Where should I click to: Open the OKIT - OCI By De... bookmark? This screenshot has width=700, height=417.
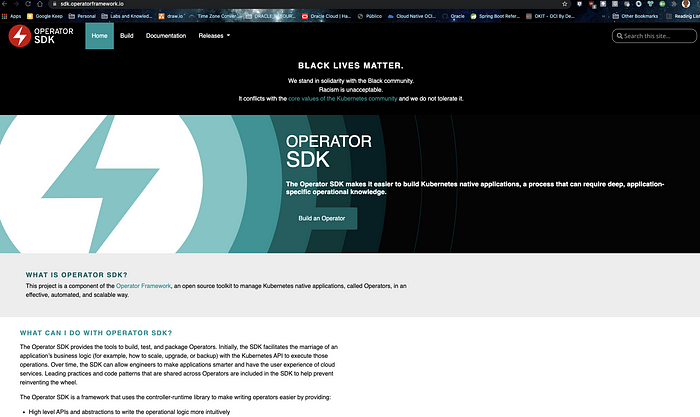pyautogui.click(x=550, y=16)
